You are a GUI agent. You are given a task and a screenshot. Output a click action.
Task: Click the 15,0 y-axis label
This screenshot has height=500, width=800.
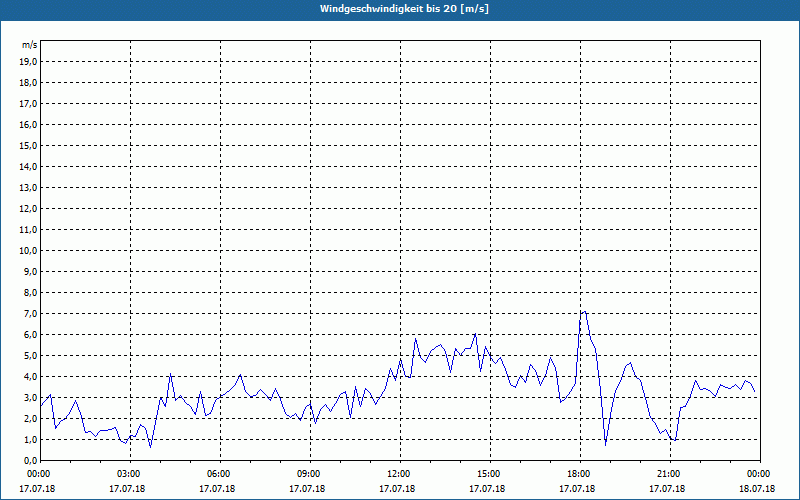tap(28, 145)
